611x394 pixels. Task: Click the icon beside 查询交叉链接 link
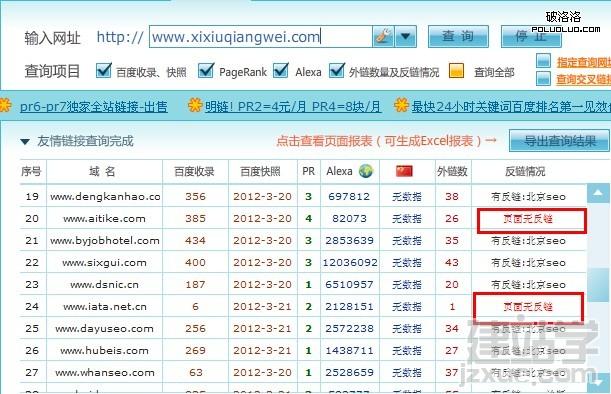543,78
